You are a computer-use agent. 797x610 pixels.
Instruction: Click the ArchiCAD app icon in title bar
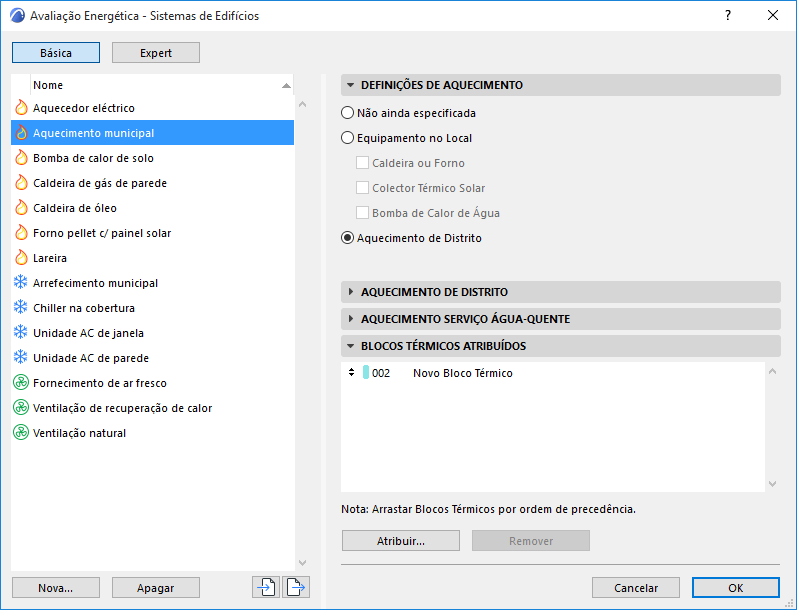pos(17,16)
